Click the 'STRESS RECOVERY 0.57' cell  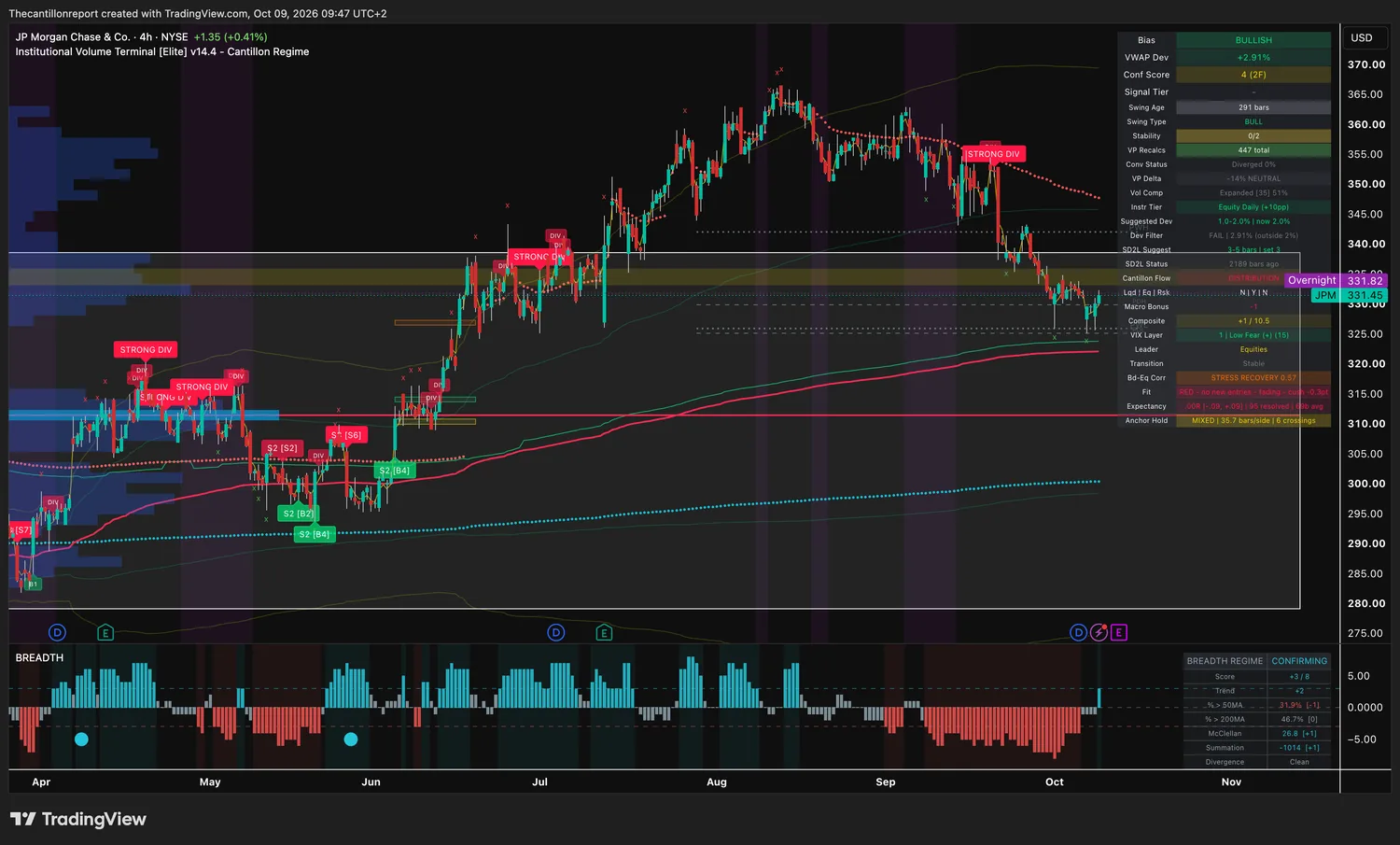tap(1253, 378)
